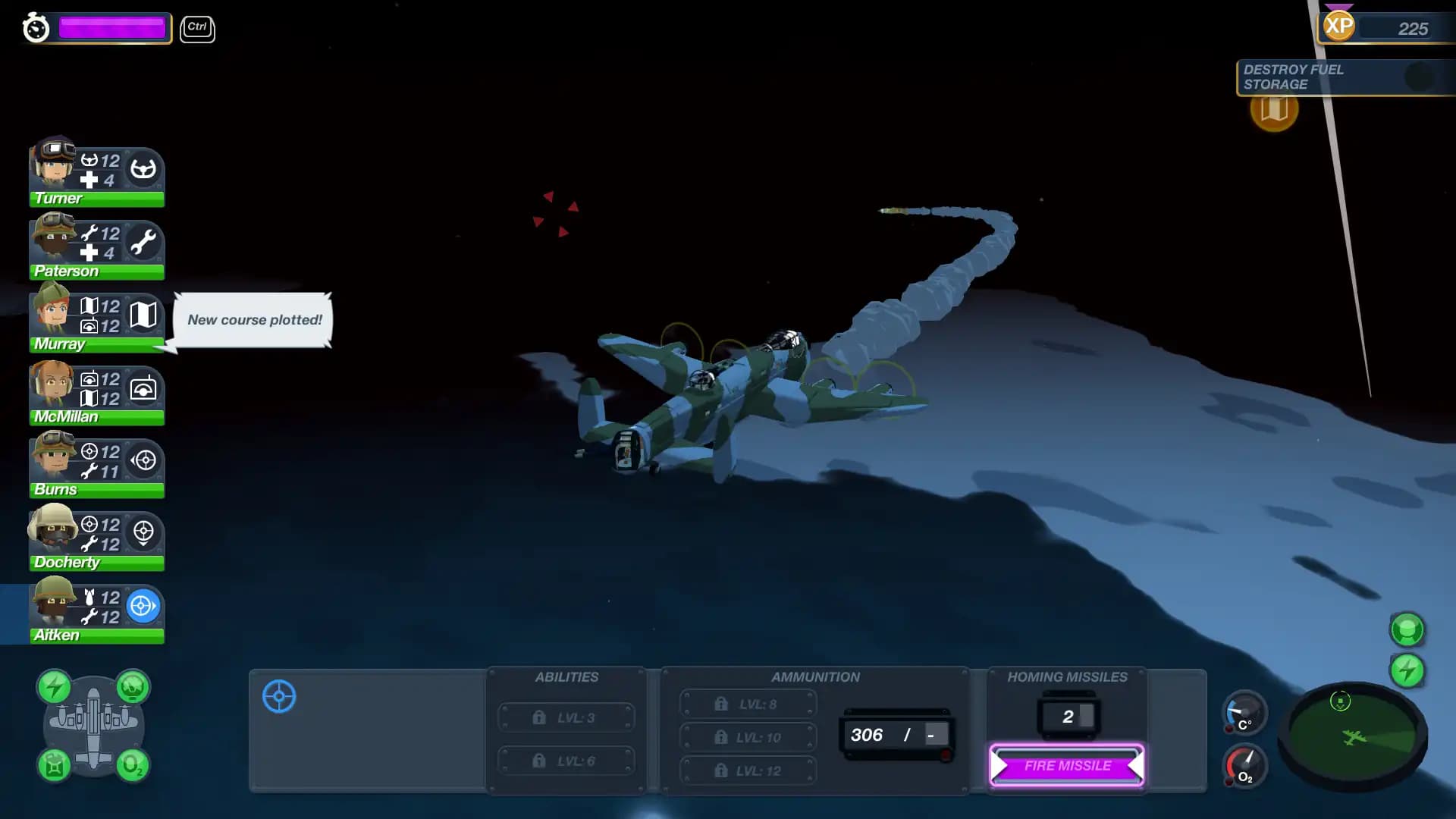Click the fuel canister status icon
Image resolution: width=1456 pixels, height=819 pixels.
54,766
